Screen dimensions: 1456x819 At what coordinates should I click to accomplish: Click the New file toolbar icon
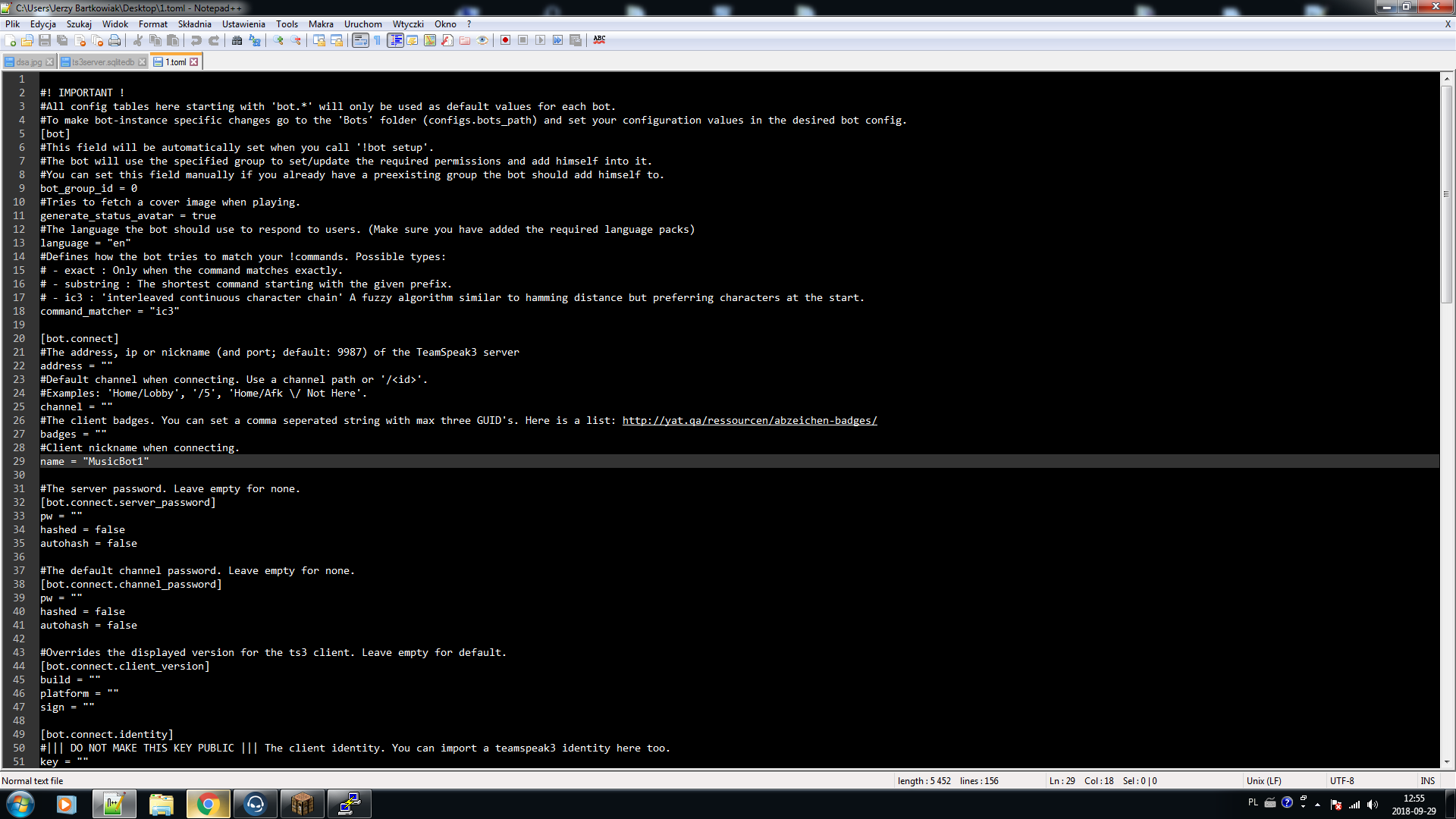click(x=10, y=40)
